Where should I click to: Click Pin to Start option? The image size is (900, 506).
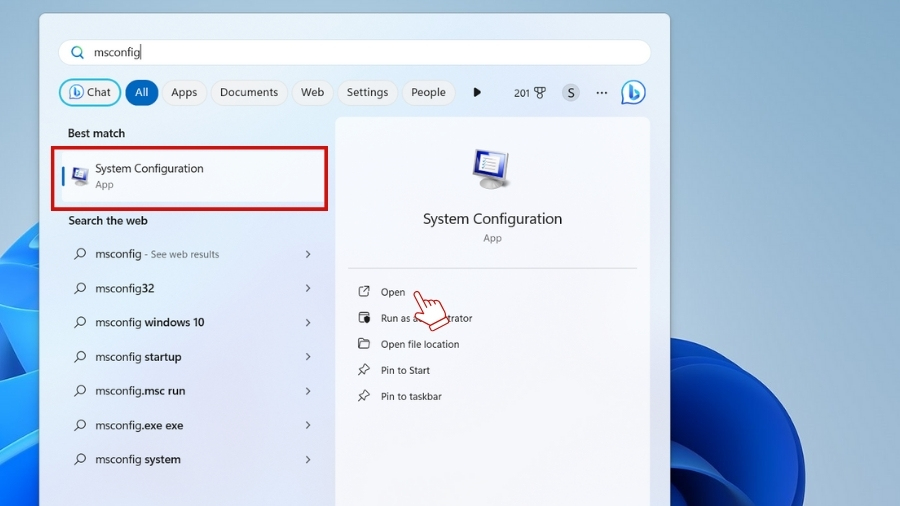405,370
